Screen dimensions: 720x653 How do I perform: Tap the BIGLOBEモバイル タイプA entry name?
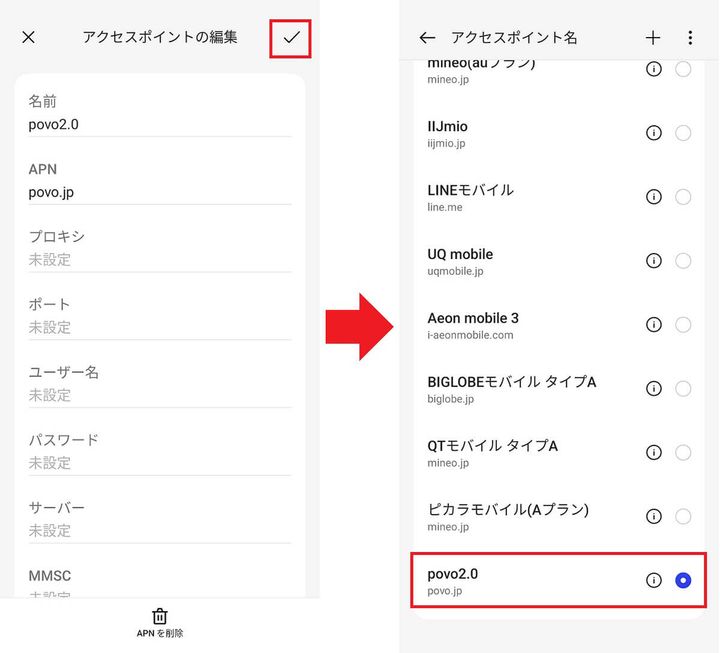pos(512,382)
